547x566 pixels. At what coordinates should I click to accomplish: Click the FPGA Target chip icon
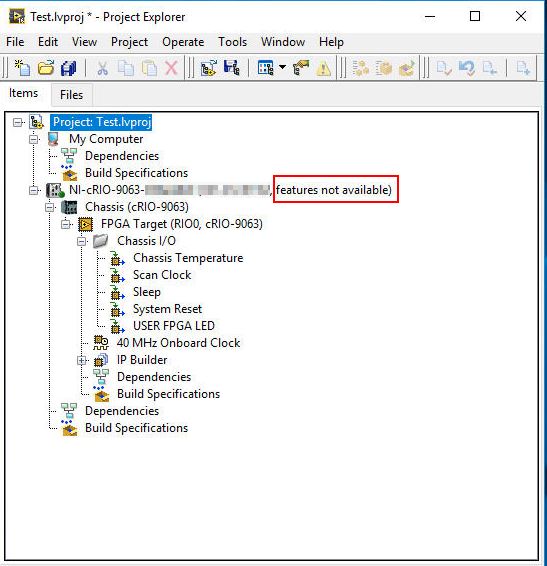point(86,224)
